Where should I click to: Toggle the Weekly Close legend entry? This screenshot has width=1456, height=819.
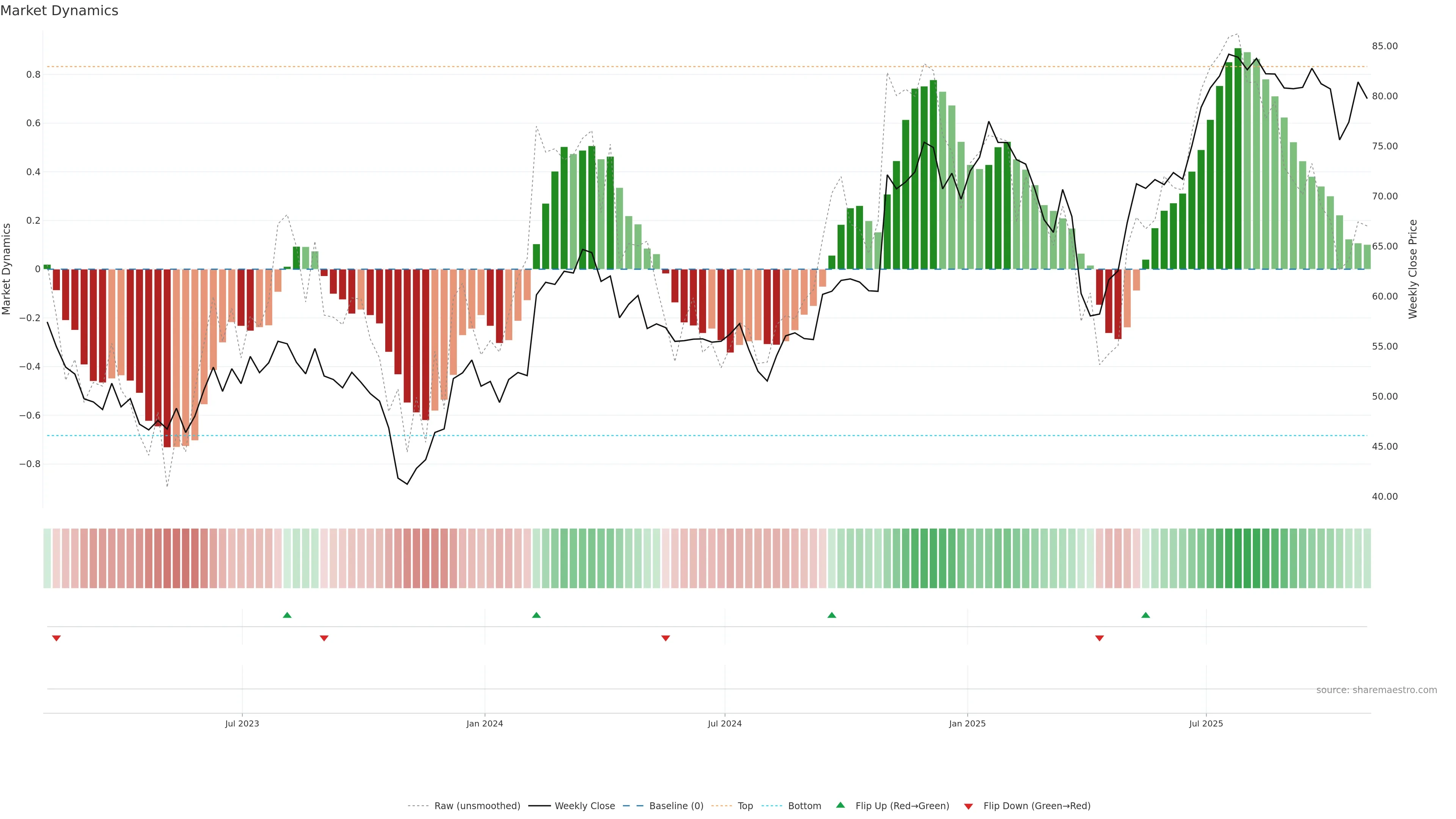tap(584, 806)
